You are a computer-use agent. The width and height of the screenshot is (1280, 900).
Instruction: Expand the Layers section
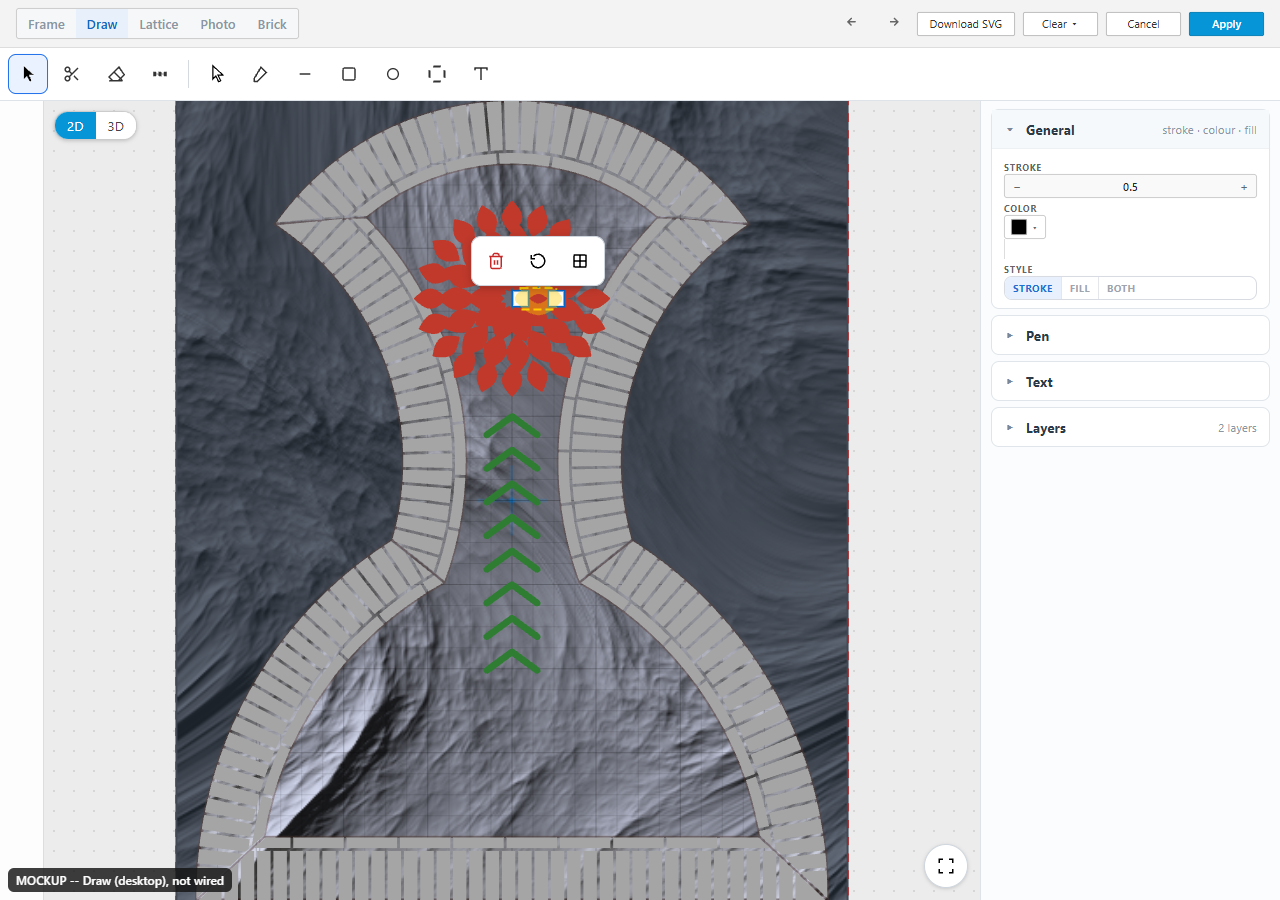pyautogui.click(x=1130, y=428)
